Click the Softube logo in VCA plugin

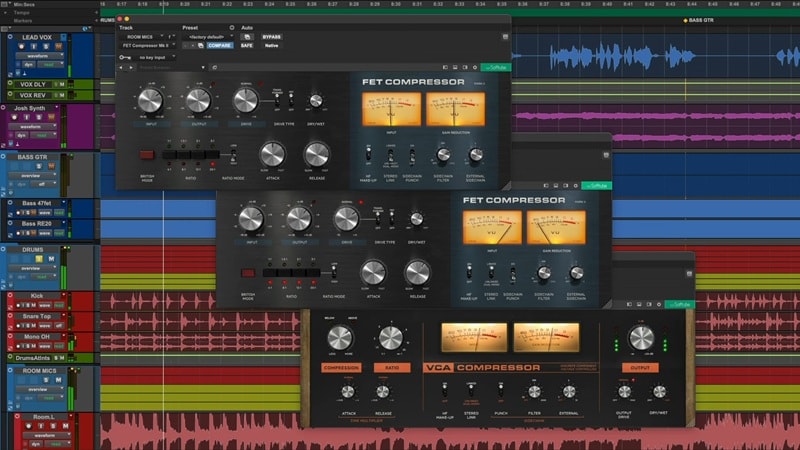pos(680,304)
